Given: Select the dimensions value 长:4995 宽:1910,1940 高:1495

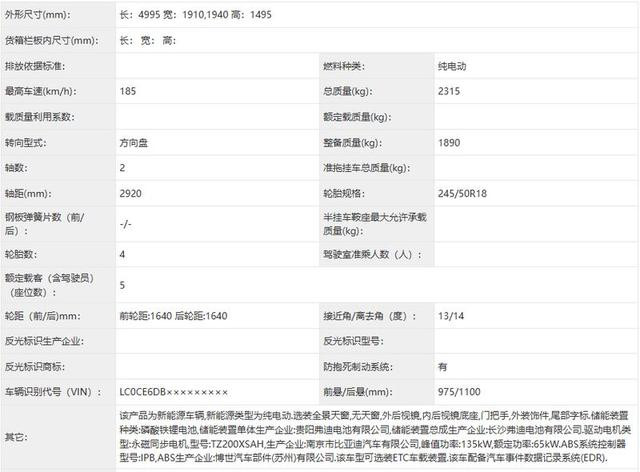Looking at the screenshot, I should pyautogui.click(x=196, y=15).
